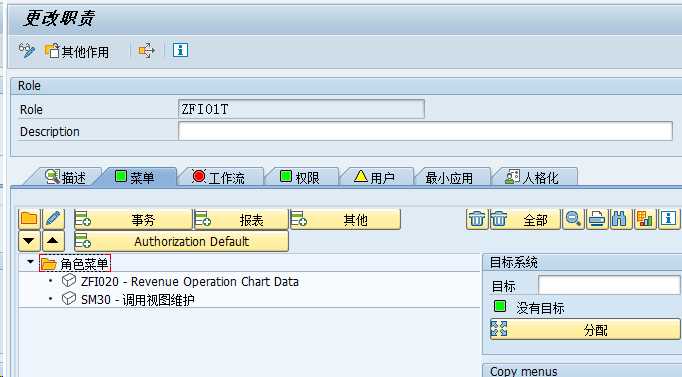
Task: Switch to the 描述 tab
Action: point(65,177)
